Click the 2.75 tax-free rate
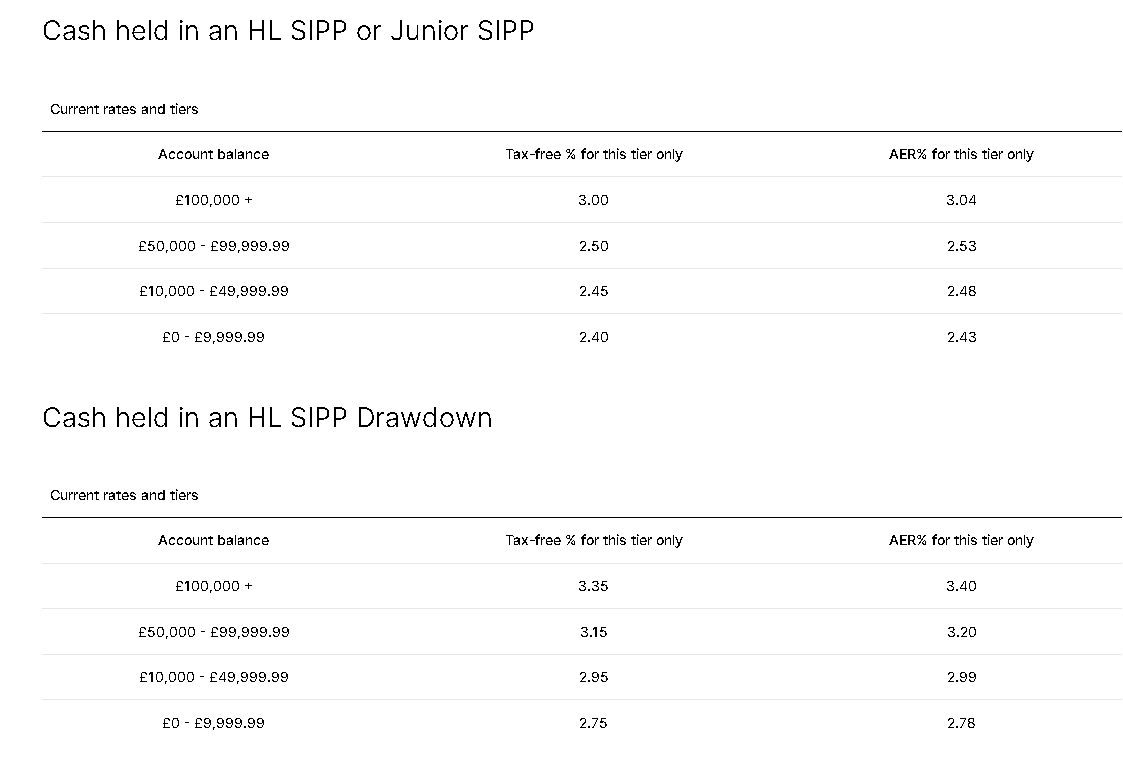The width and height of the screenshot is (1123, 774). click(593, 723)
